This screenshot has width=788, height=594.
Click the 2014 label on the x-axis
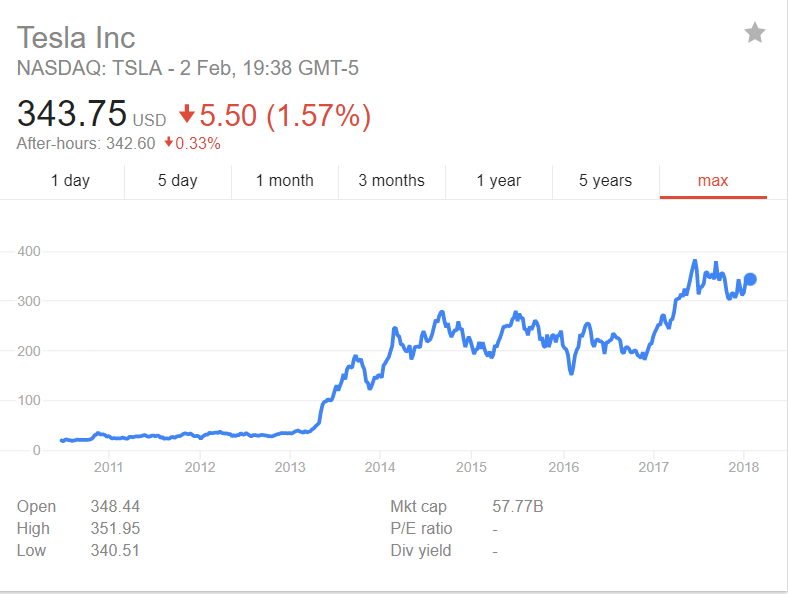(x=380, y=467)
